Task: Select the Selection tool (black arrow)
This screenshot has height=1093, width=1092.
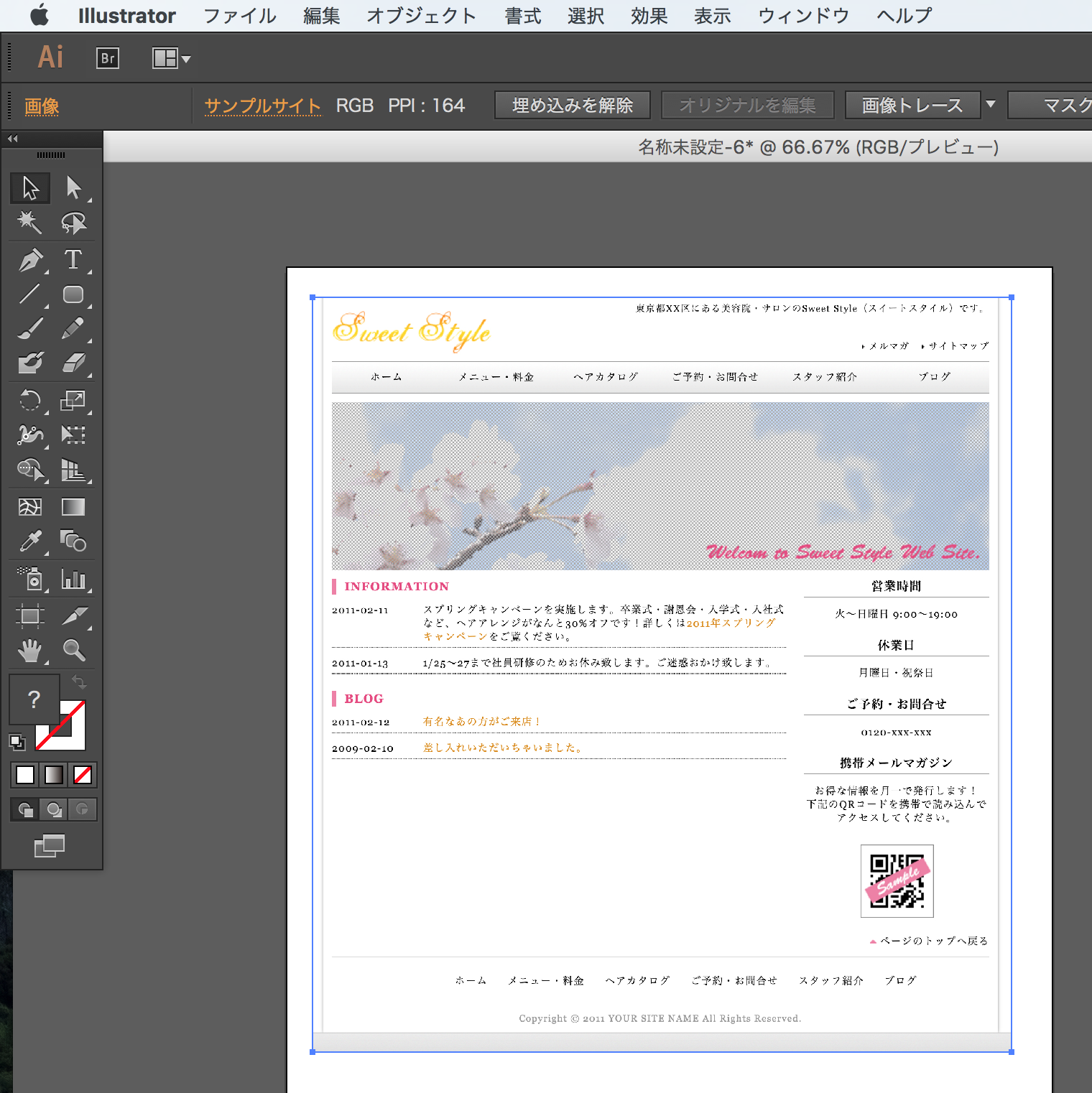Action: [30, 188]
